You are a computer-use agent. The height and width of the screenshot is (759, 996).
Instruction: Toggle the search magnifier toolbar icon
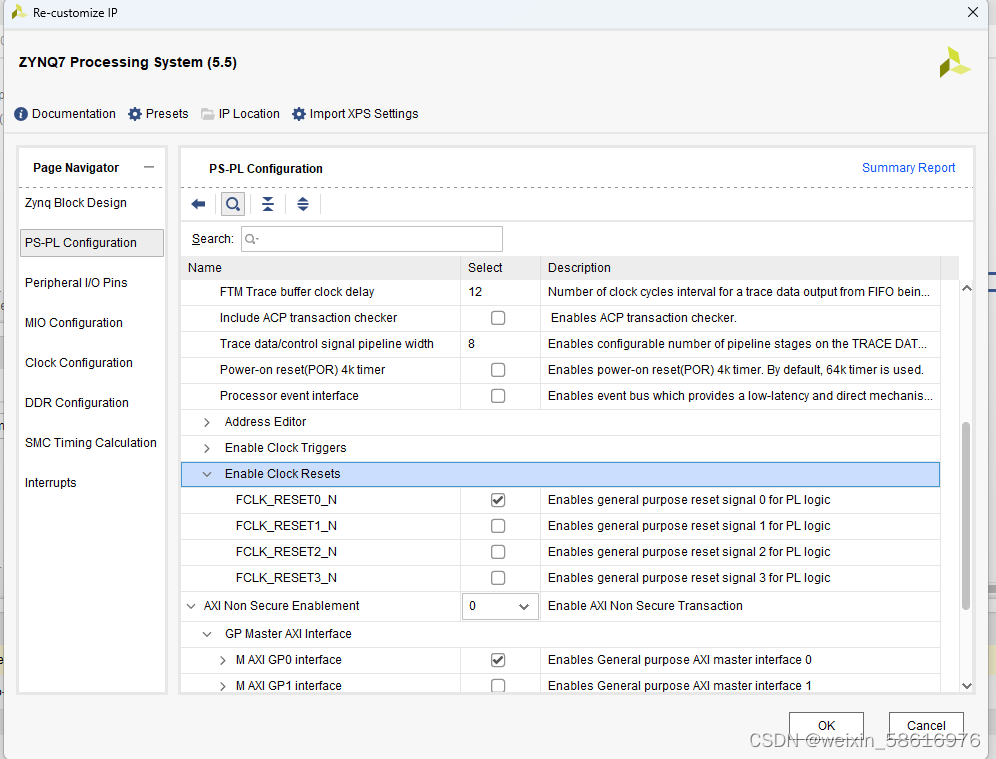click(x=233, y=204)
